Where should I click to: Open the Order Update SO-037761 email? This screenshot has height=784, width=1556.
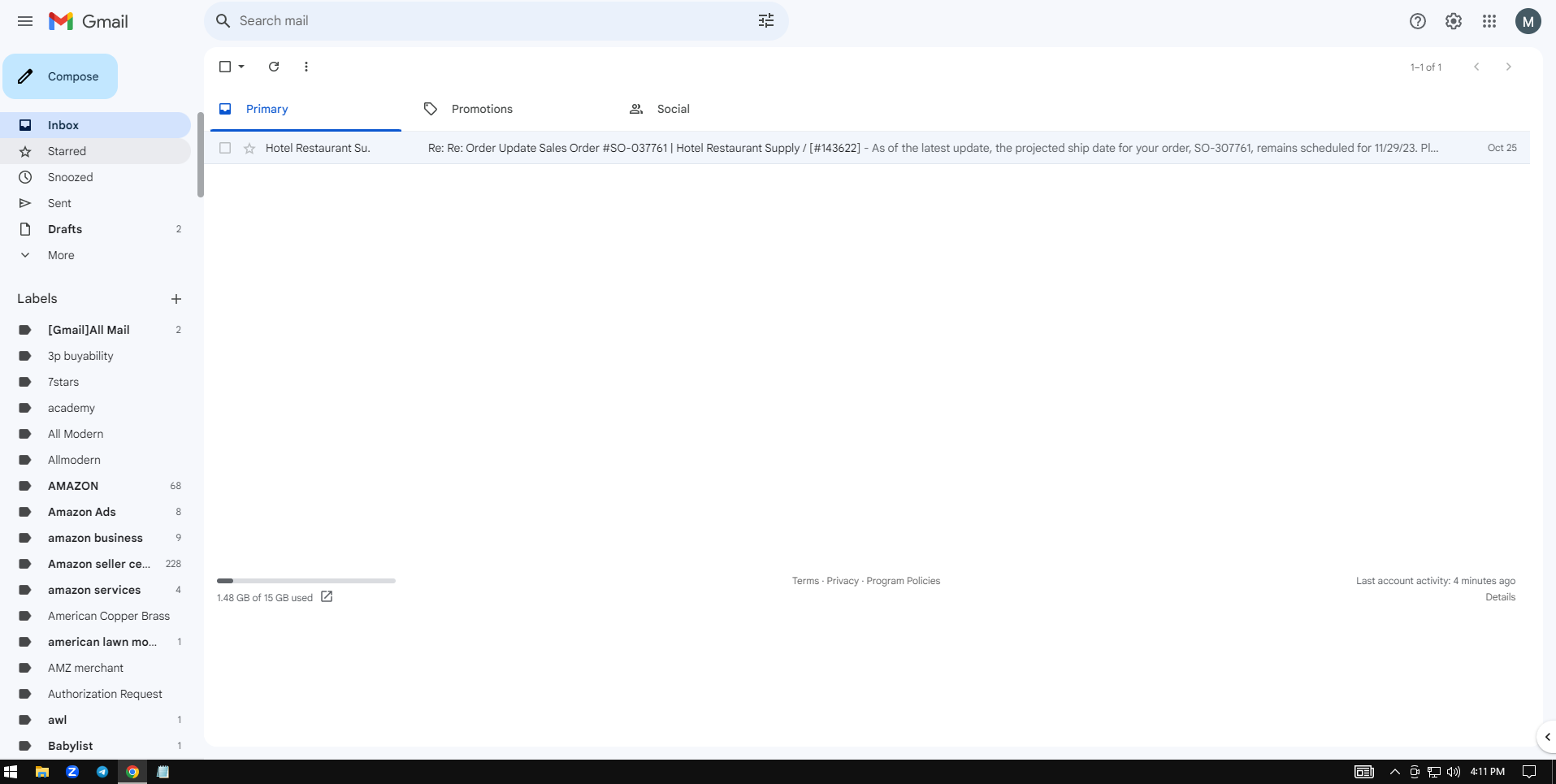pyautogui.click(x=867, y=148)
